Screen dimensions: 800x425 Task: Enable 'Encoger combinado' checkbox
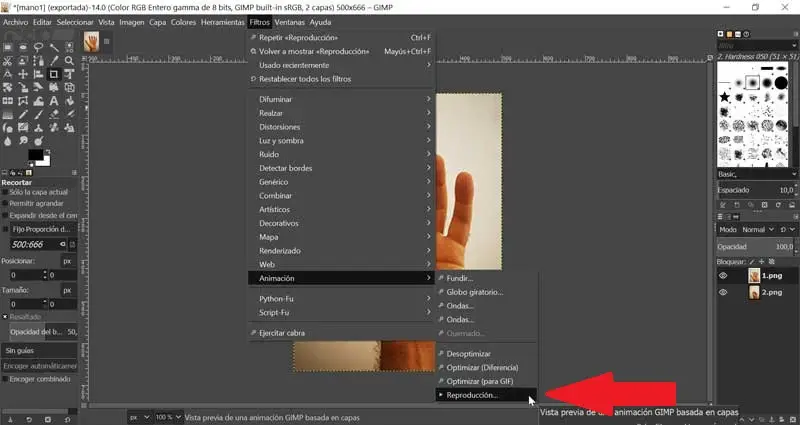[x=5, y=379]
